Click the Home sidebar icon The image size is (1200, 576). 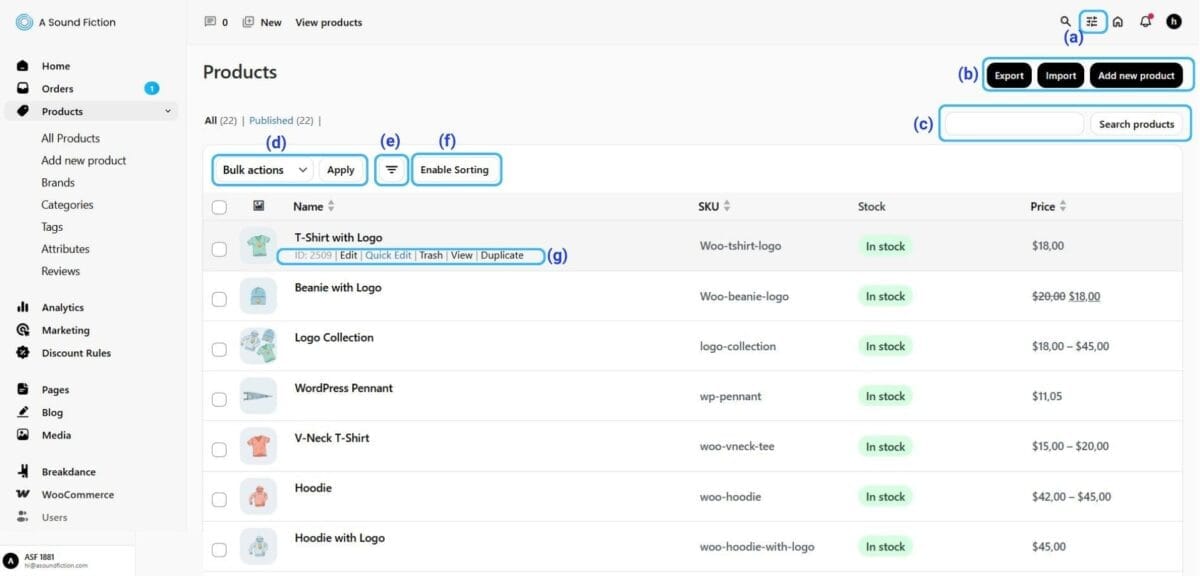pos(23,66)
